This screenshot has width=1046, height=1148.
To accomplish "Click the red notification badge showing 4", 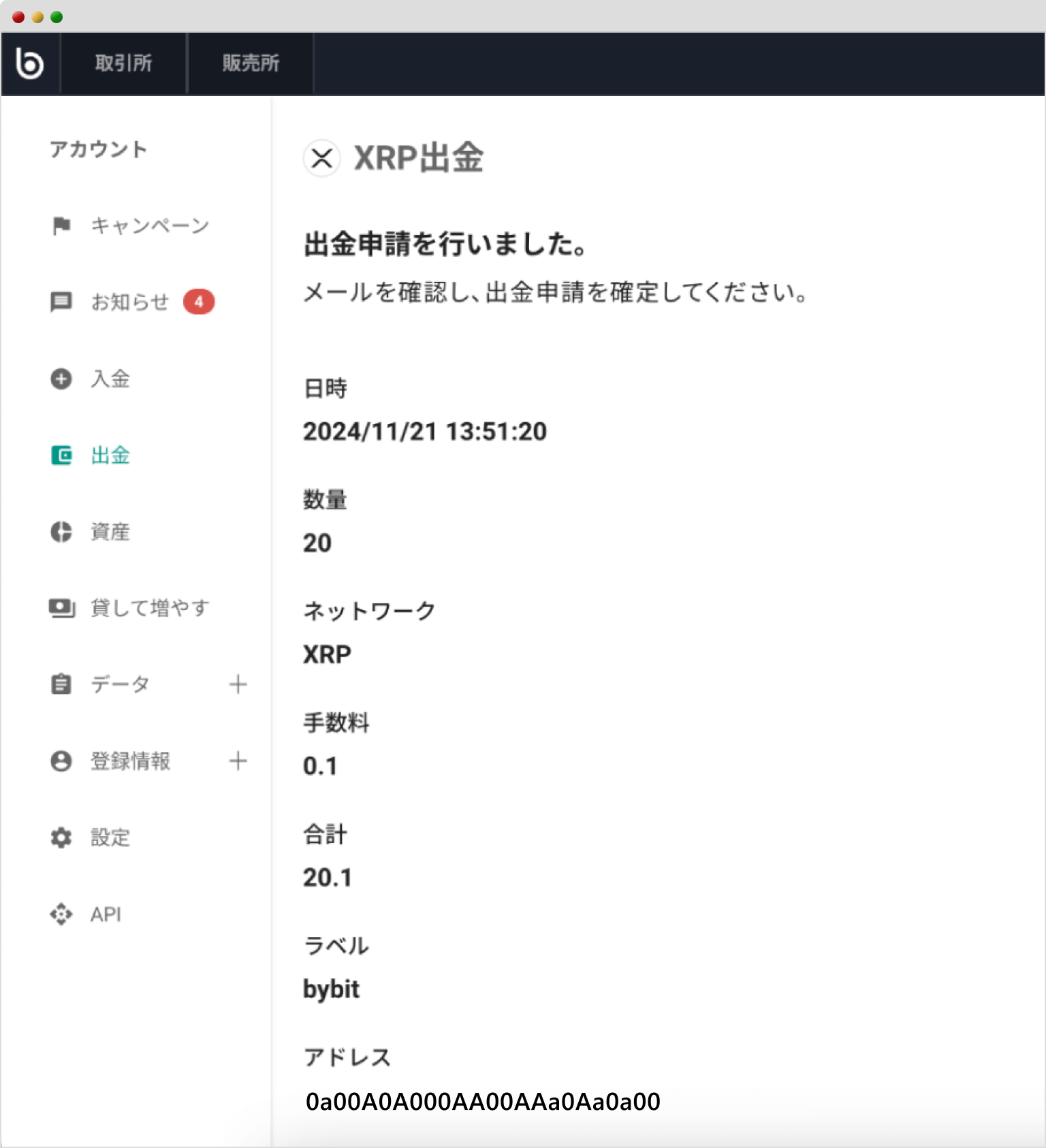I will point(199,302).
